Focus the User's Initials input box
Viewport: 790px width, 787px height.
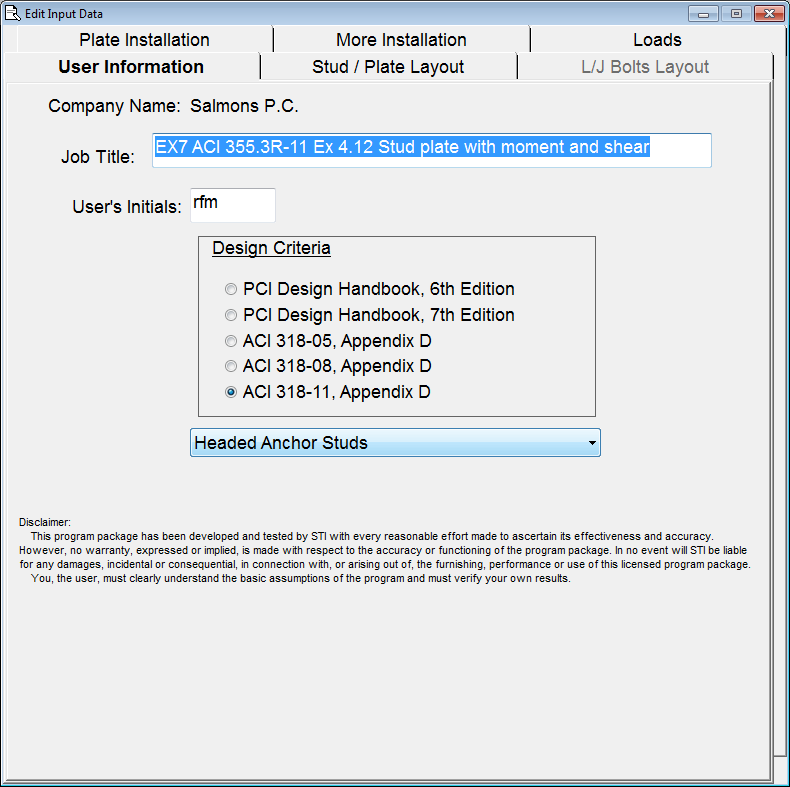coord(232,205)
